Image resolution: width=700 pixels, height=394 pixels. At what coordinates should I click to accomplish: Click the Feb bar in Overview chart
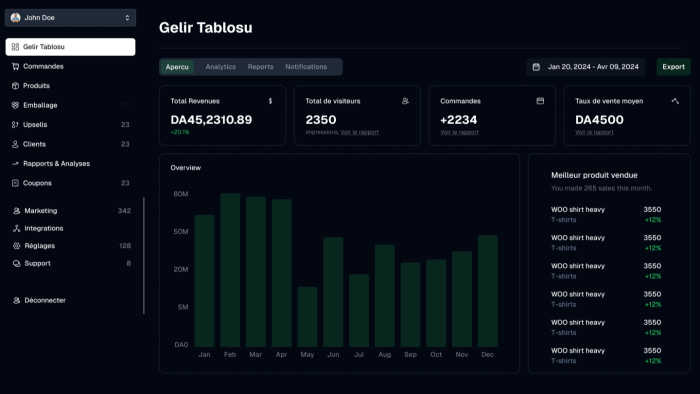tap(230, 270)
